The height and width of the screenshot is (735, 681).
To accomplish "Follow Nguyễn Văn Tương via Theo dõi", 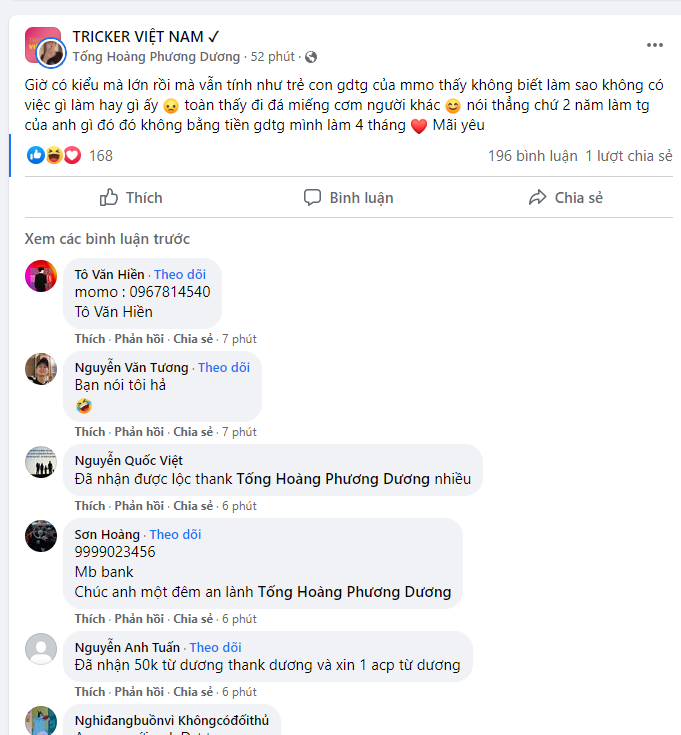I will (224, 368).
